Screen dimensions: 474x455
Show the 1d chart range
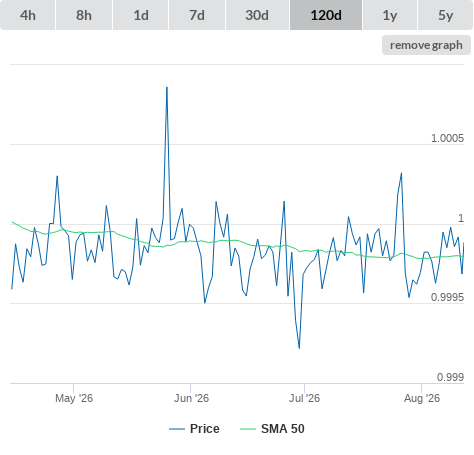141,15
